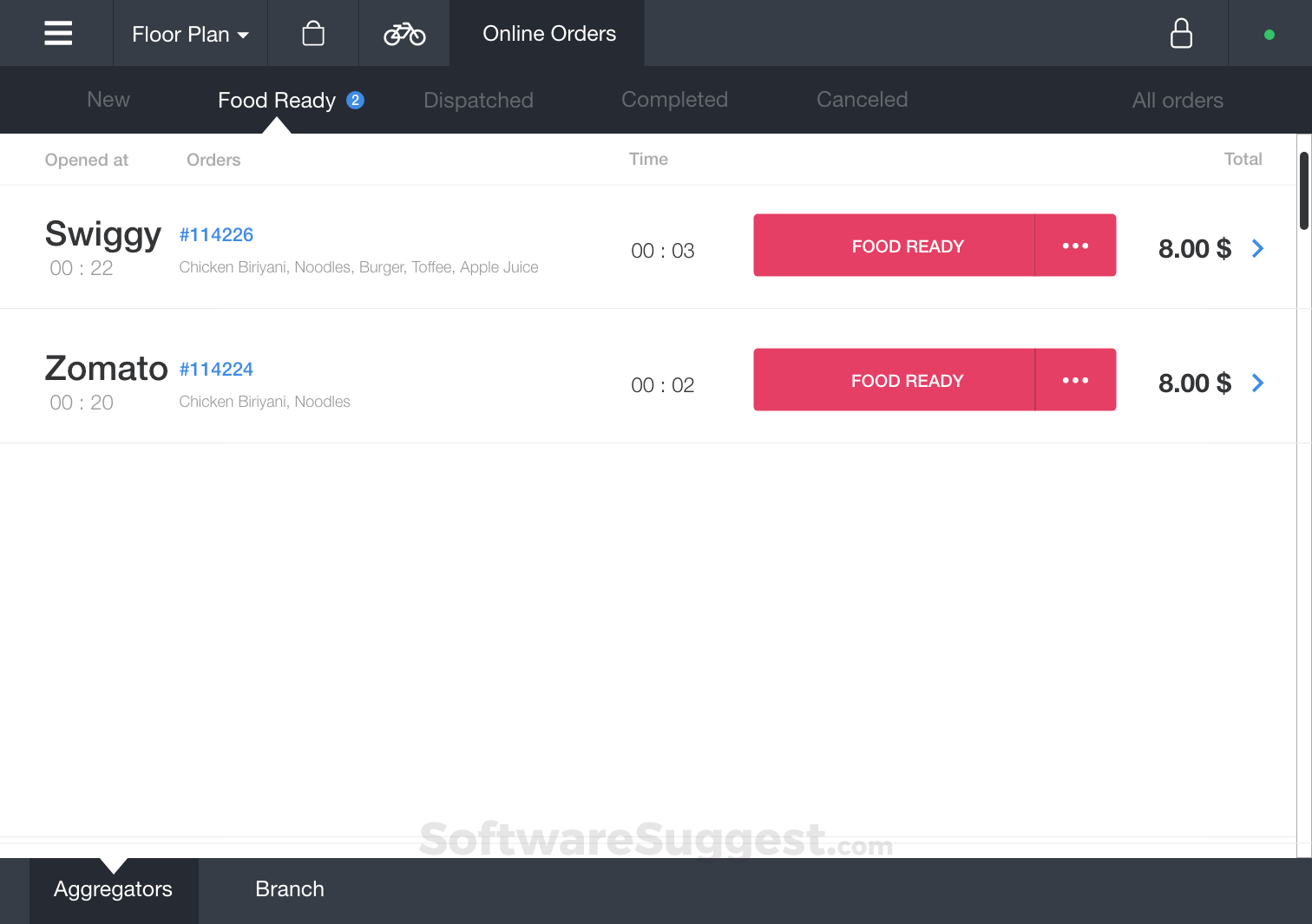The height and width of the screenshot is (924, 1312).
Task: Select the Aggregators bottom tab
Action: coord(114,890)
